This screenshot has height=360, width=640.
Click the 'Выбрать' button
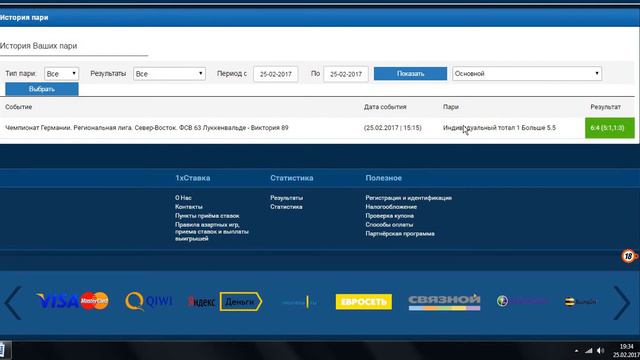42,89
